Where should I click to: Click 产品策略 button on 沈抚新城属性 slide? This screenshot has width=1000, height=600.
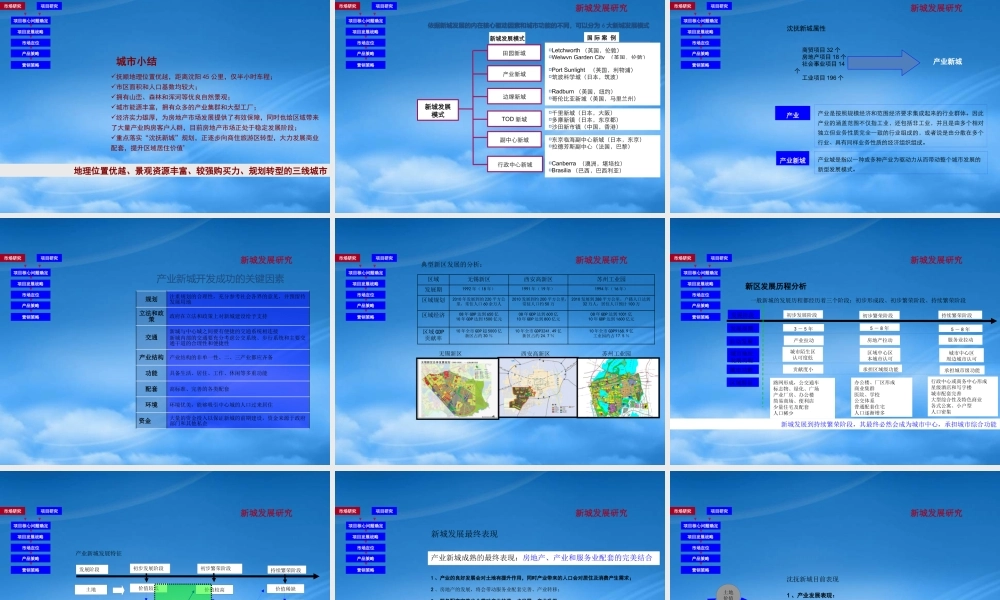tap(700, 54)
